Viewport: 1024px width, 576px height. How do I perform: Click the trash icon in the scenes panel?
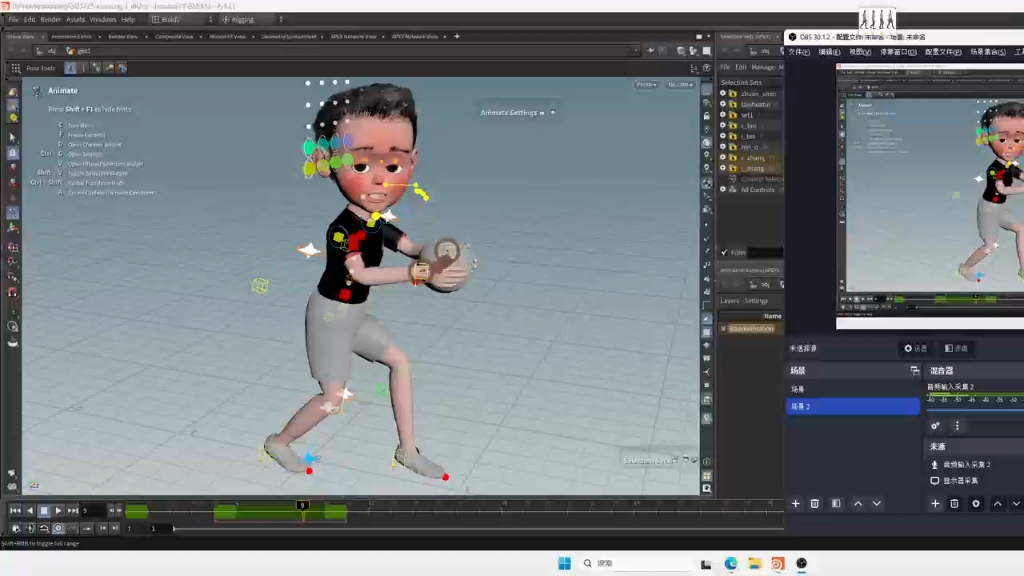click(x=814, y=503)
